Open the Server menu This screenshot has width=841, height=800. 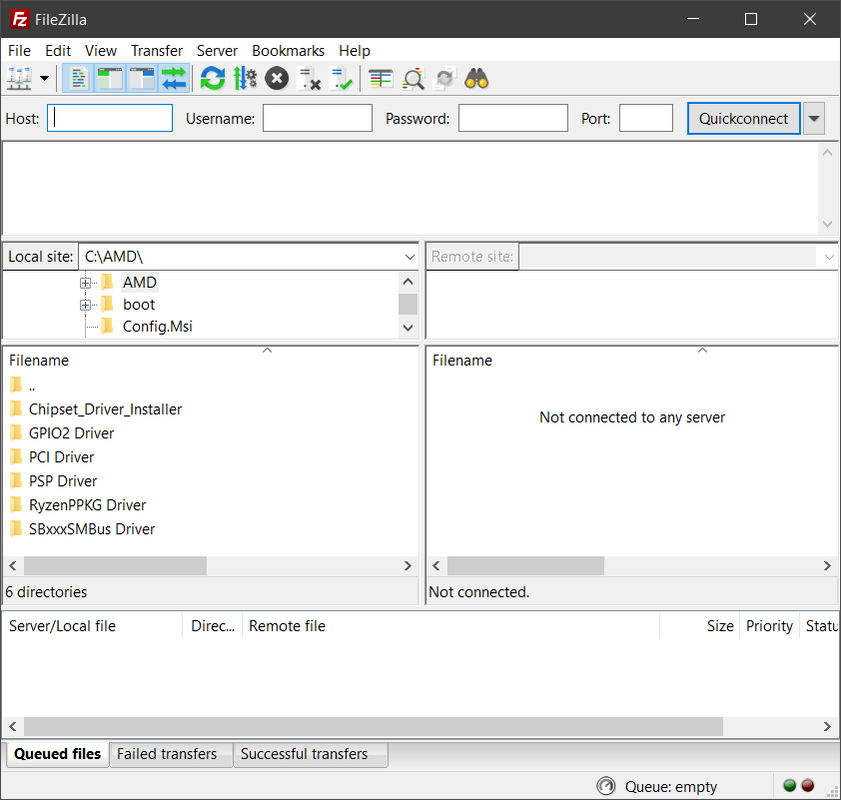click(217, 50)
